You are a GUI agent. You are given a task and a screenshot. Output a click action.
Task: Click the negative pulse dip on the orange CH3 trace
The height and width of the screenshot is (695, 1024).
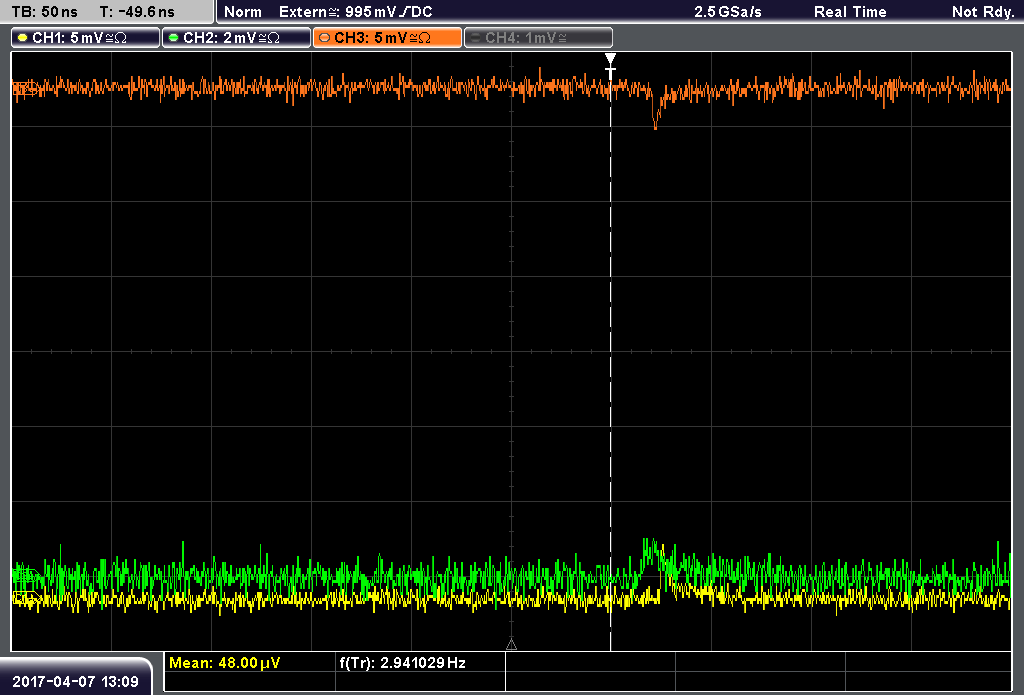click(656, 111)
